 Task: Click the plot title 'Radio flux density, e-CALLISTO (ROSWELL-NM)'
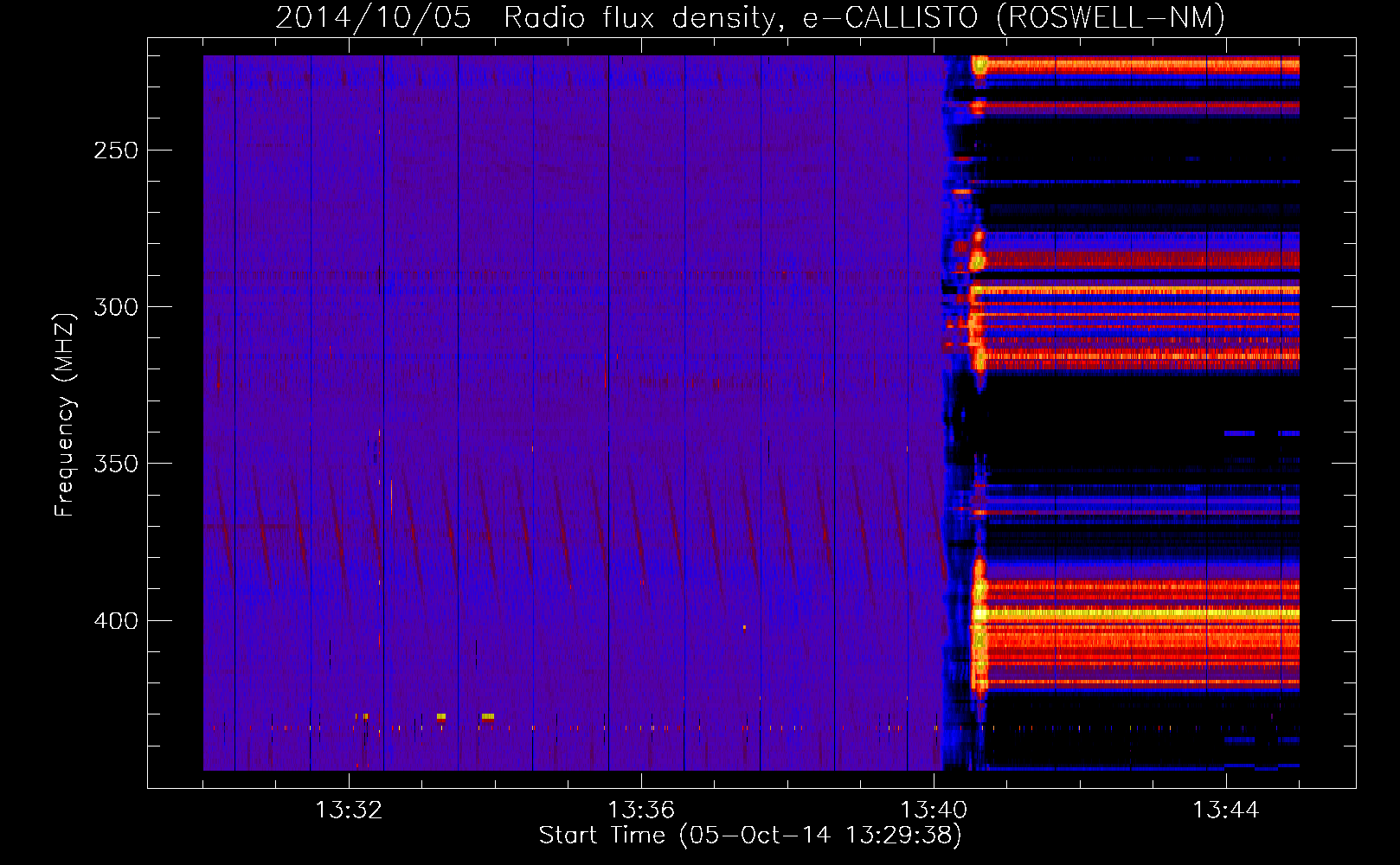[864, 17]
